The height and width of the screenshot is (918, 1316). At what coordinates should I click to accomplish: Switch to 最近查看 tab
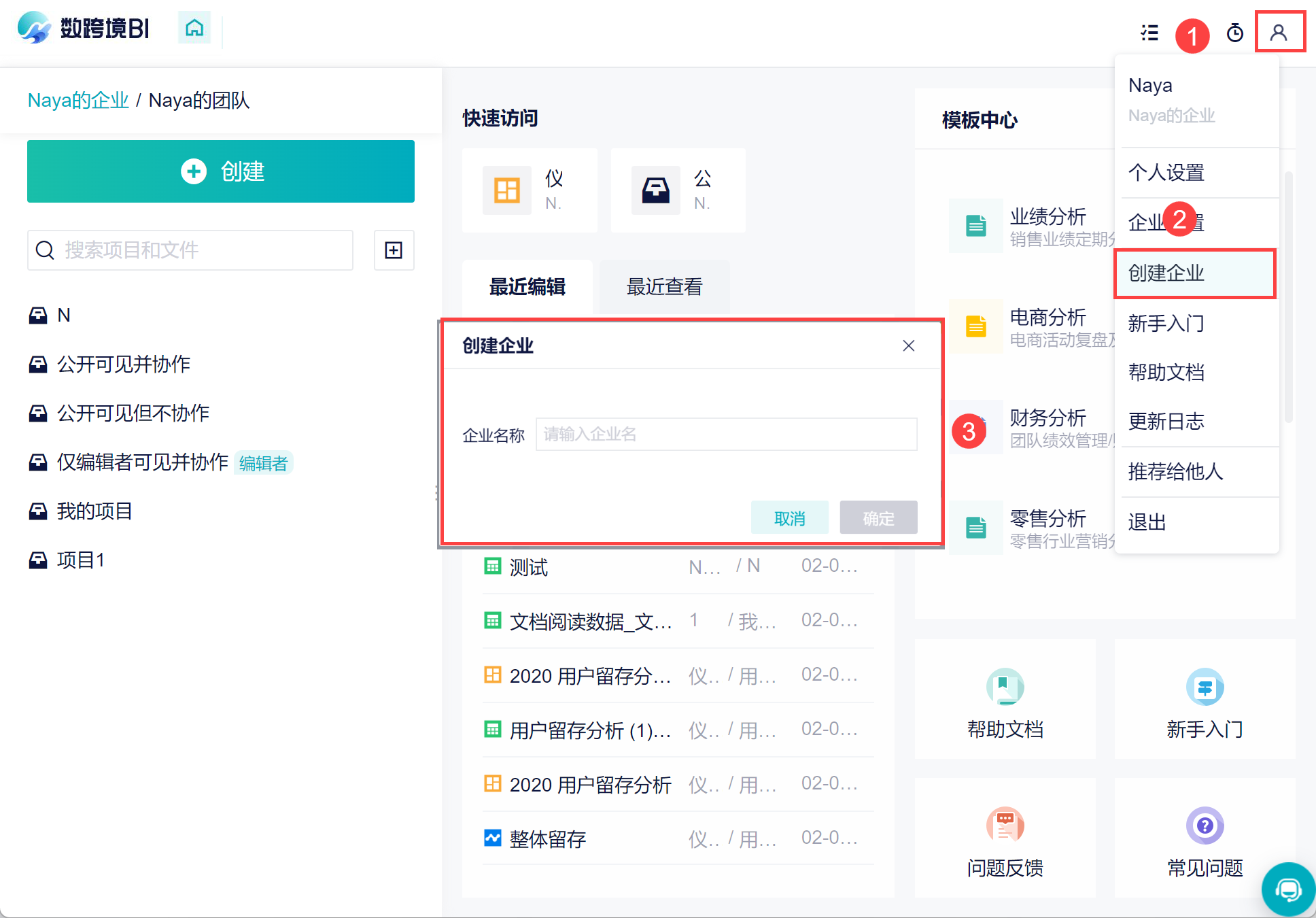[x=664, y=287]
